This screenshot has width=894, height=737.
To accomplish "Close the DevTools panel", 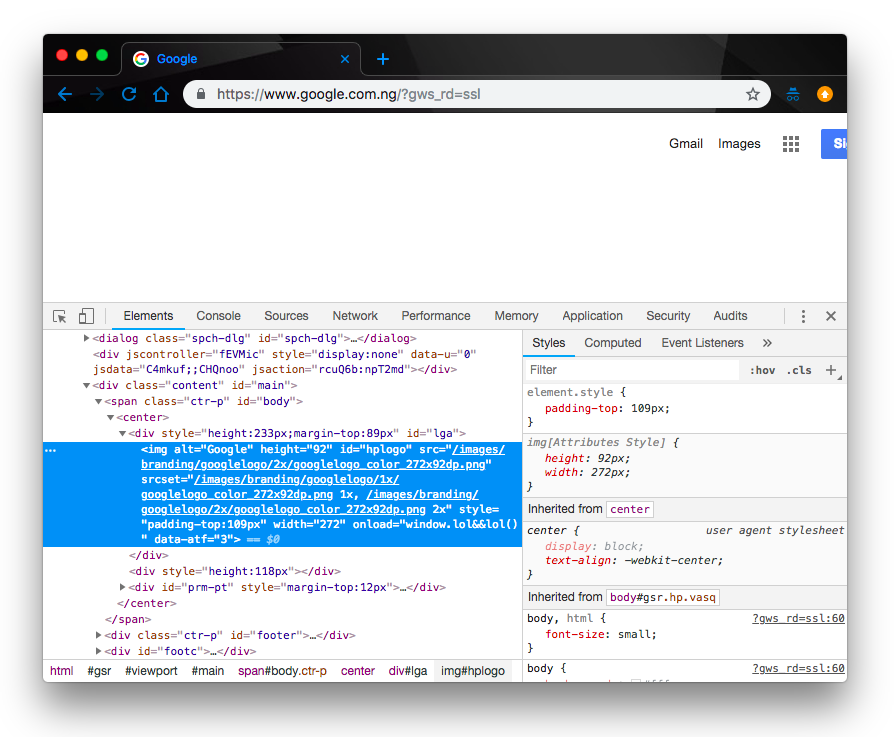I will (x=831, y=316).
